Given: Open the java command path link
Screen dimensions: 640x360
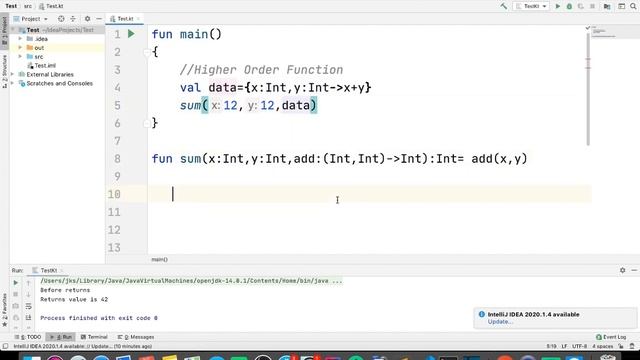Looking at the screenshot, I should pos(191,281).
